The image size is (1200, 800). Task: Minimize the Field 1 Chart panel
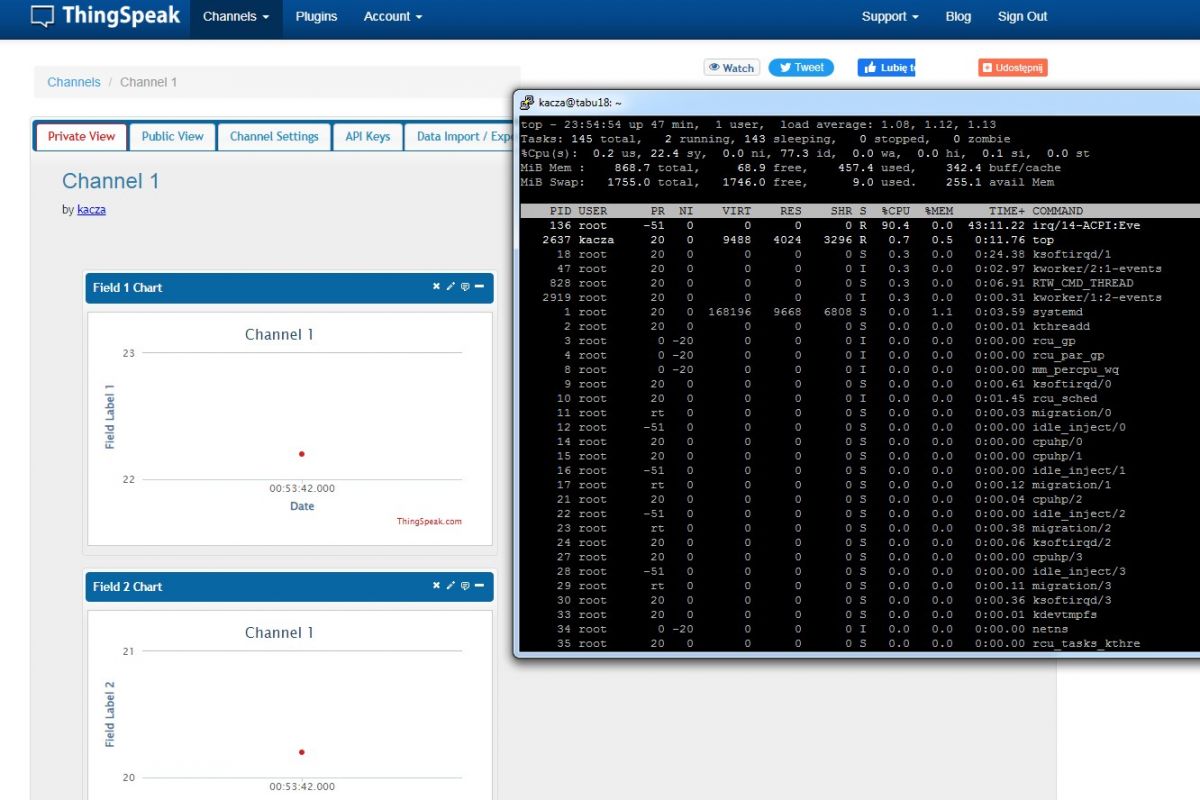pyautogui.click(x=479, y=287)
